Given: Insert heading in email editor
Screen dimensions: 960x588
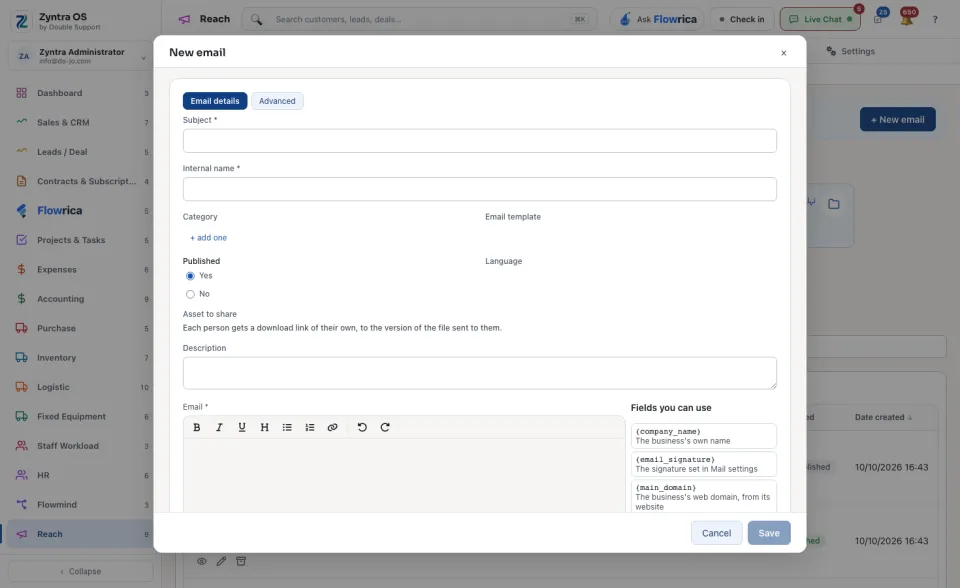Looking at the screenshot, I should click(x=264, y=428).
